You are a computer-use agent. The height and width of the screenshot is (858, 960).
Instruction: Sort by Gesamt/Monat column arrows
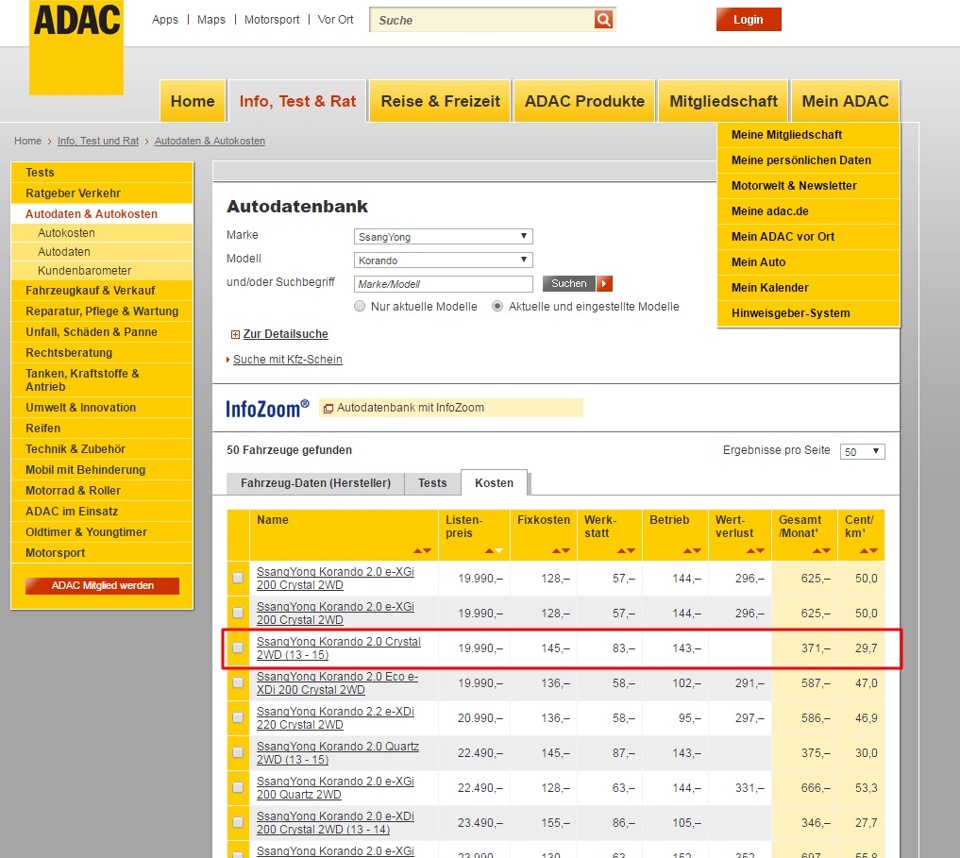click(822, 551)
